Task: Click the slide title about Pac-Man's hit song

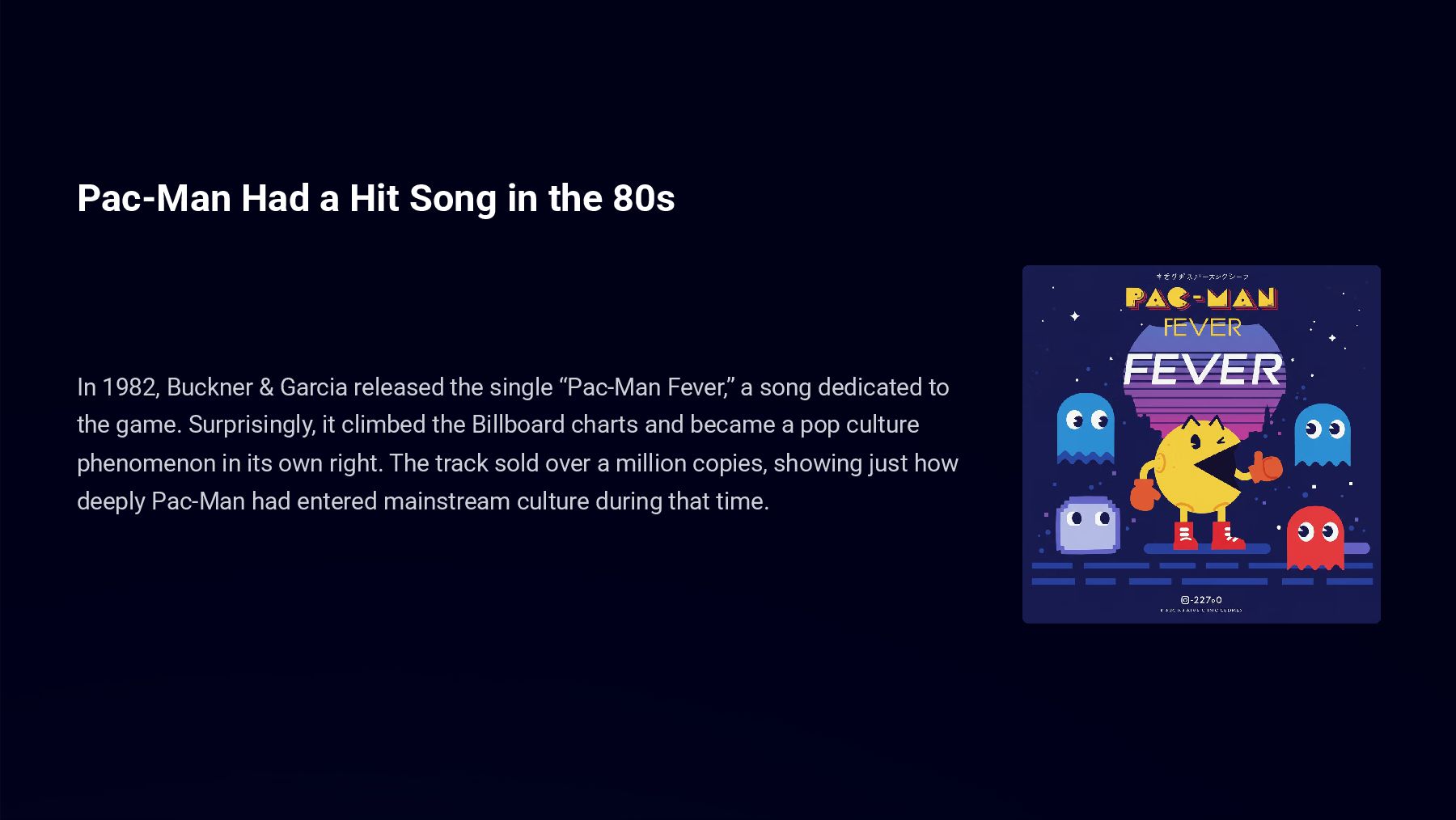Action: click(x=375, y=198)
